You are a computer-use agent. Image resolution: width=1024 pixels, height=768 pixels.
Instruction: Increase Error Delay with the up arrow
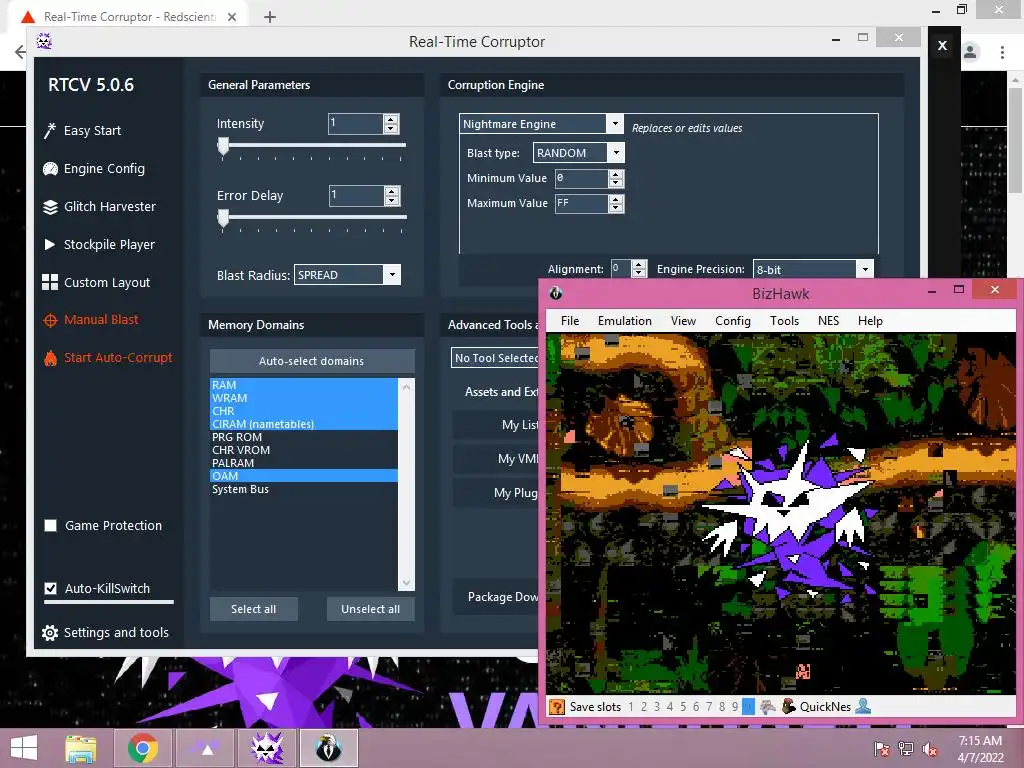pyautogui.click(x=391, y=191)
